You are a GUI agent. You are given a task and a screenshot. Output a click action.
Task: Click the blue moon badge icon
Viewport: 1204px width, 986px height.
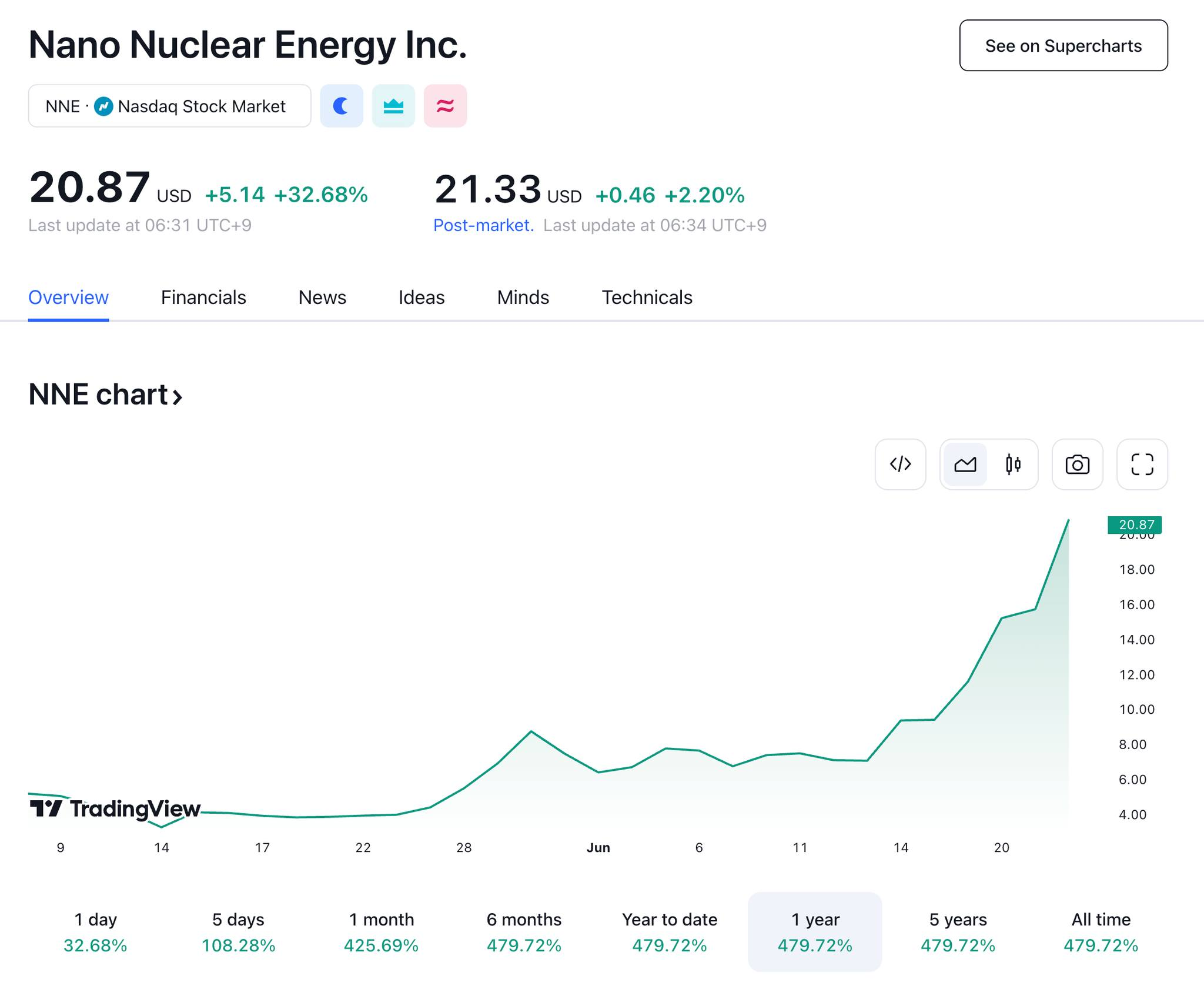point(342,106)
